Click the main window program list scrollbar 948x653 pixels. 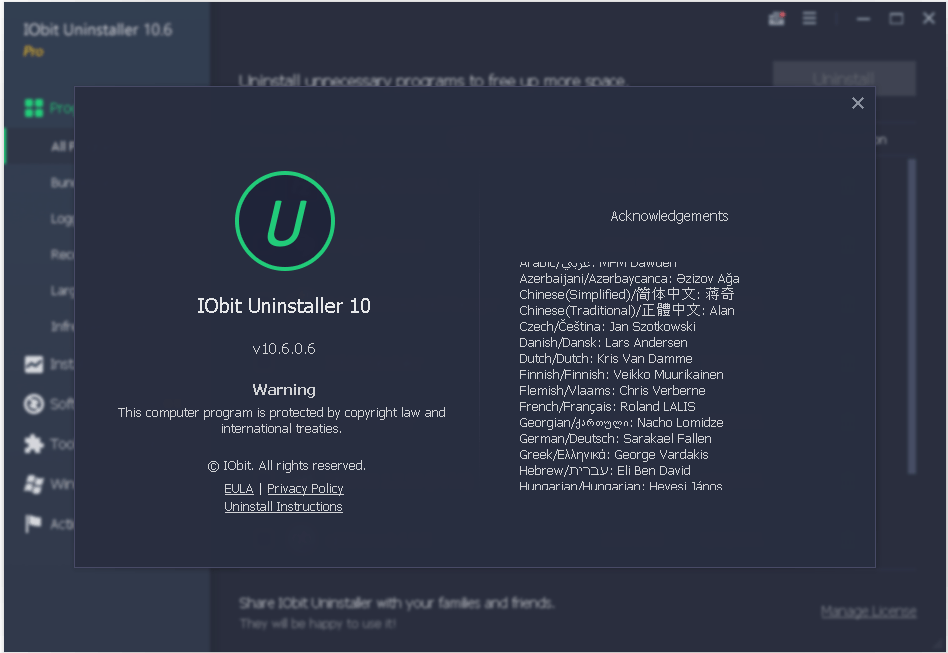912,316
